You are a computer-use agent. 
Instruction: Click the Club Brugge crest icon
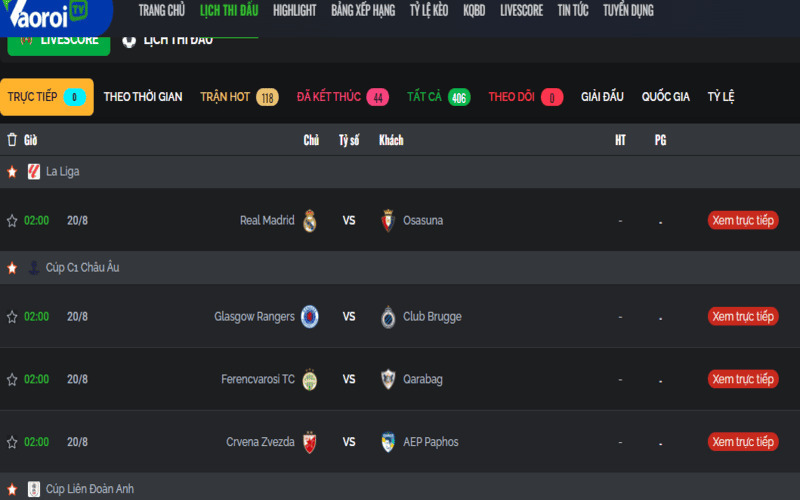(389, 317)
